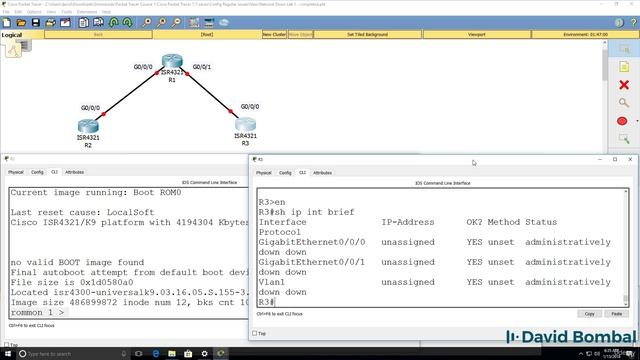The width and height of the screenshot is (640, 360).
Task: Click the rommon 1 > prompt in R1 CLI
Action: click(x=37, y=313)
